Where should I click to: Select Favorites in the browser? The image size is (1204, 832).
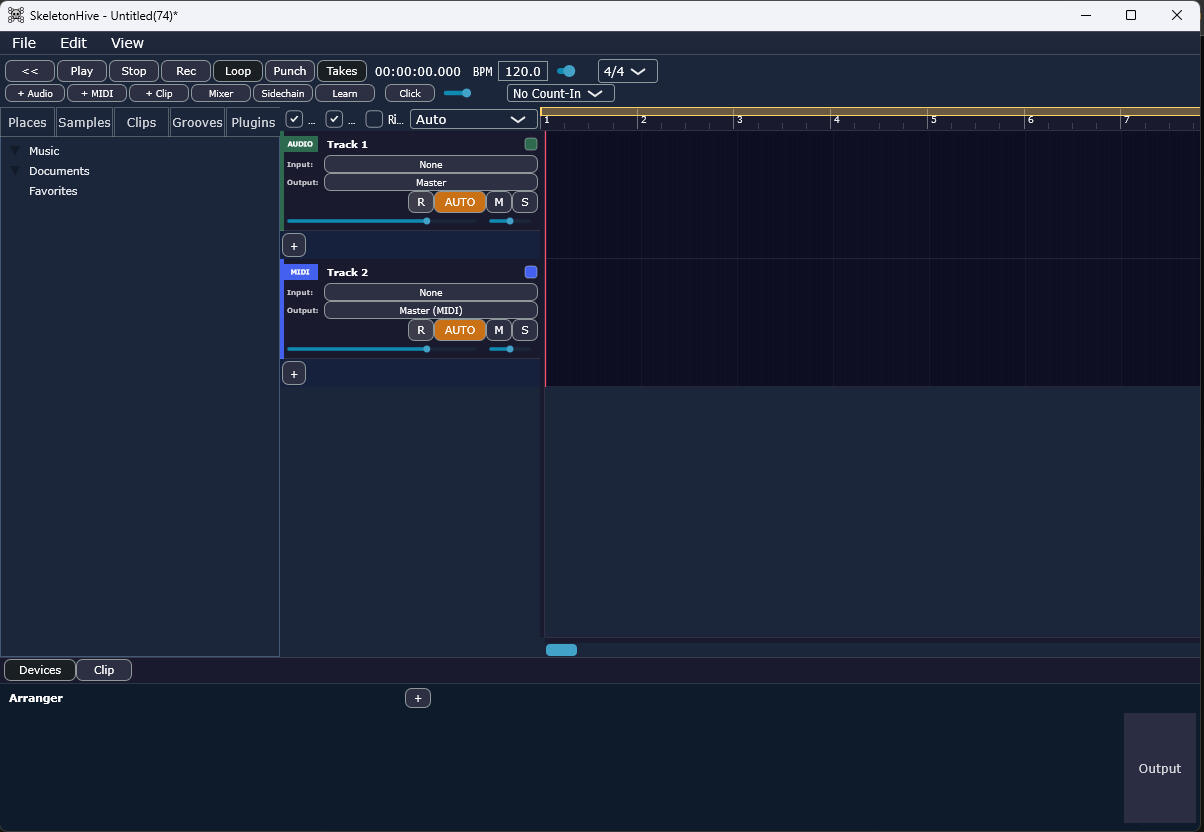pos(53,191)
